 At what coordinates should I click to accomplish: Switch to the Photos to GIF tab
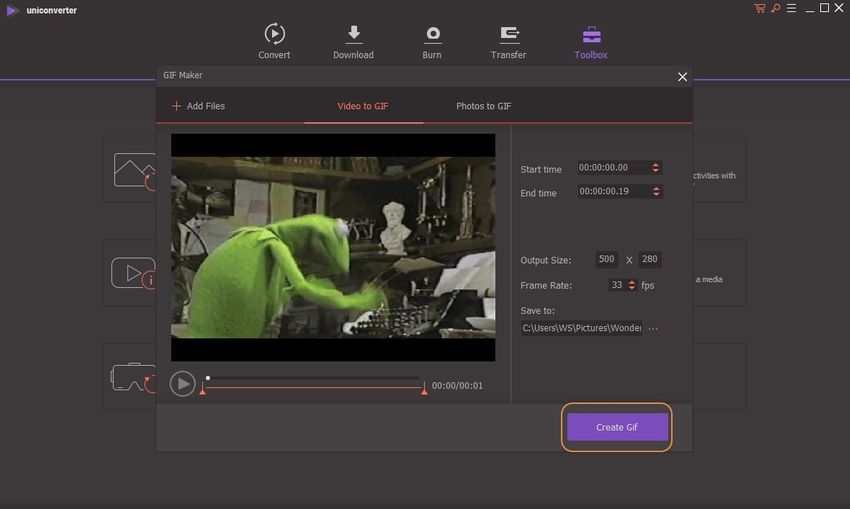(x=483, y=106)
